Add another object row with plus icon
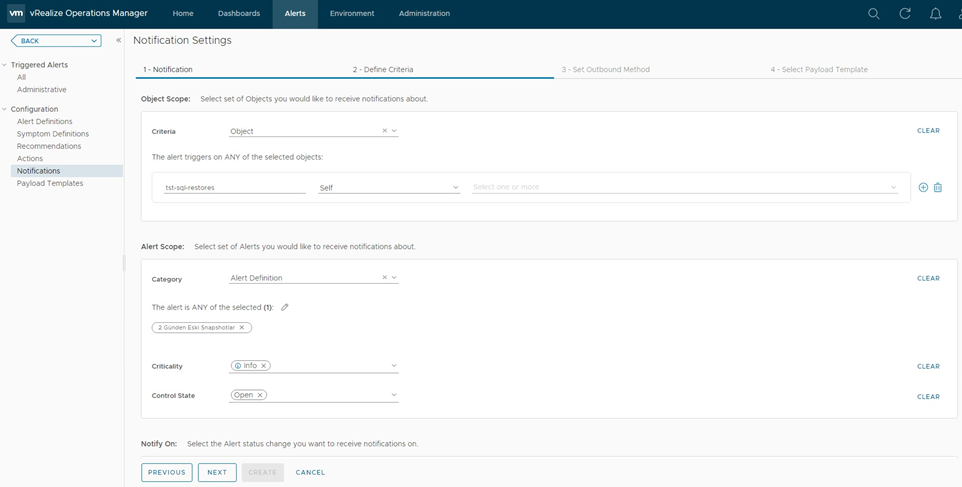This screenshot has height=487, width=962. coord(923,188)
